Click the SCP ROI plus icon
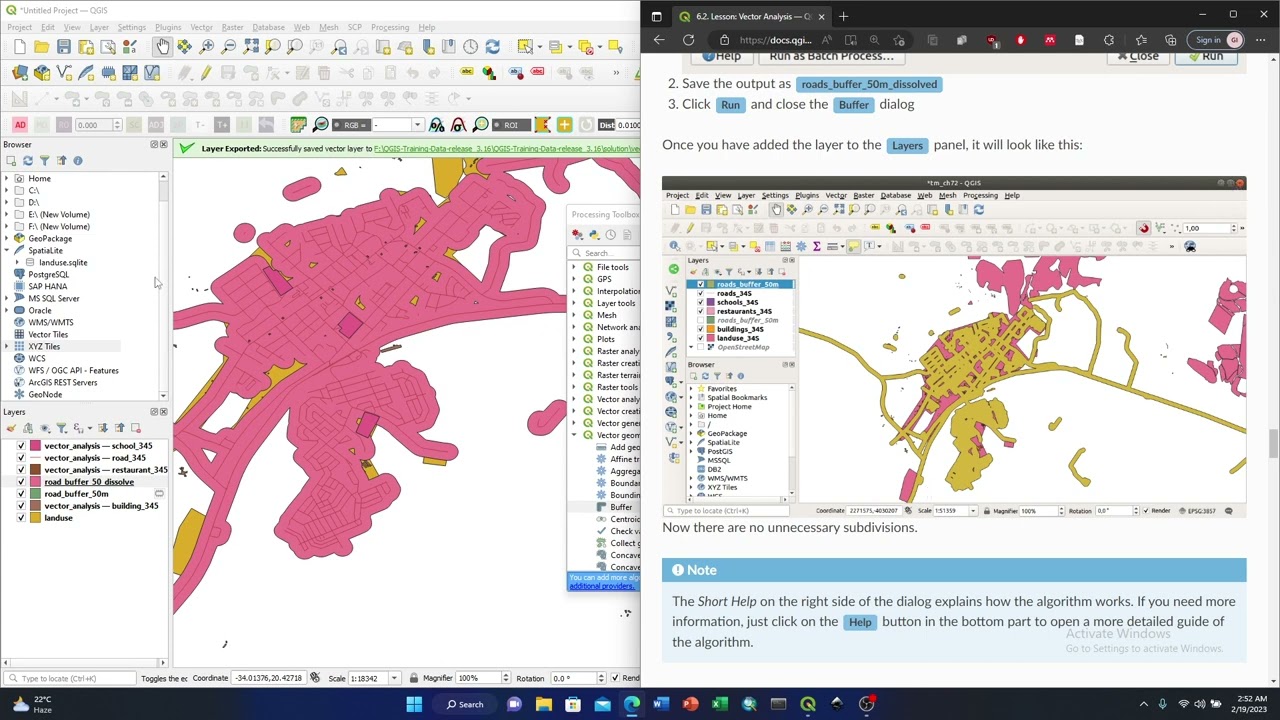 point(564,125)
